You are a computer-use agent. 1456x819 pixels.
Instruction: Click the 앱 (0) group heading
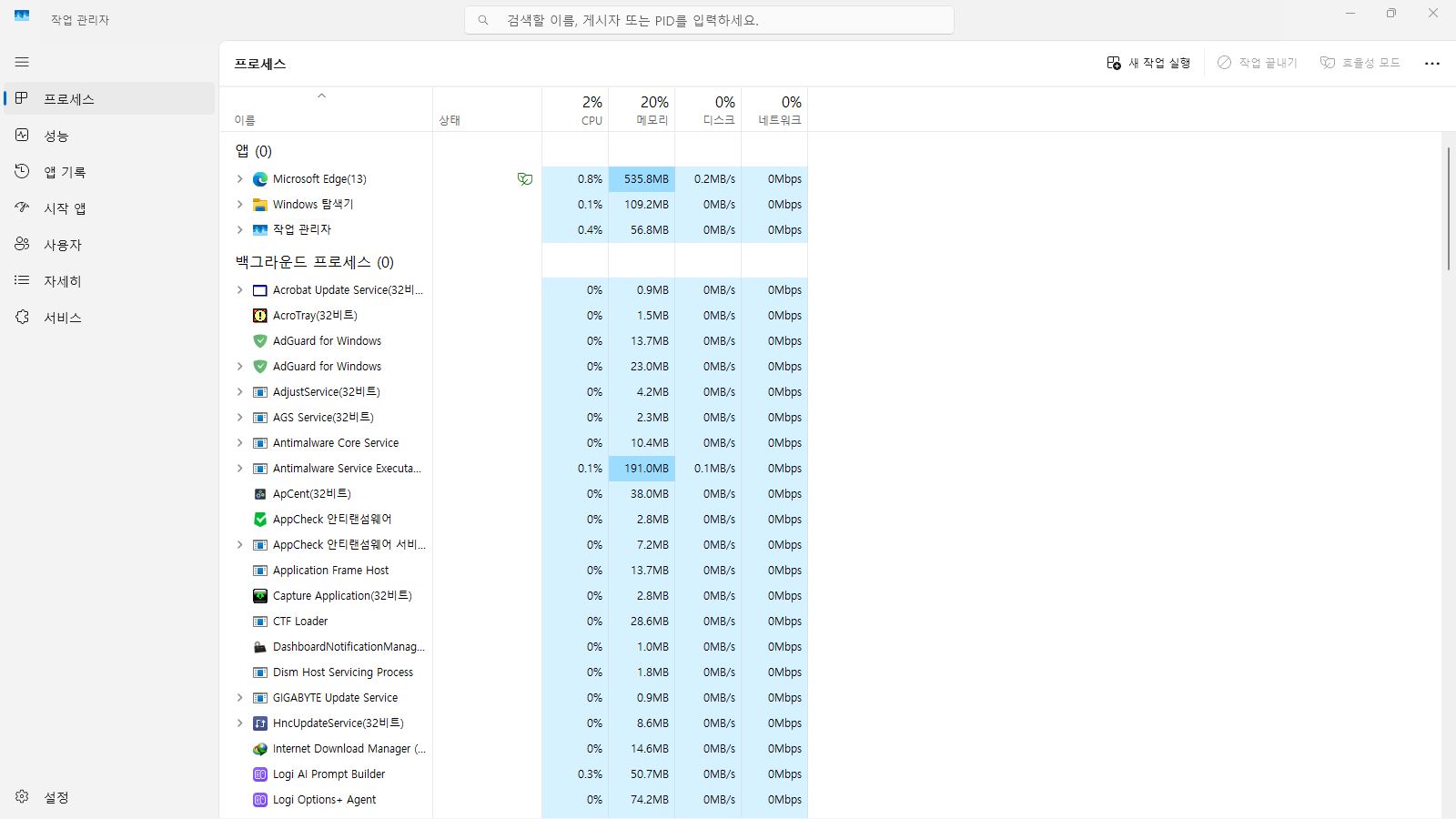[254, 151]
